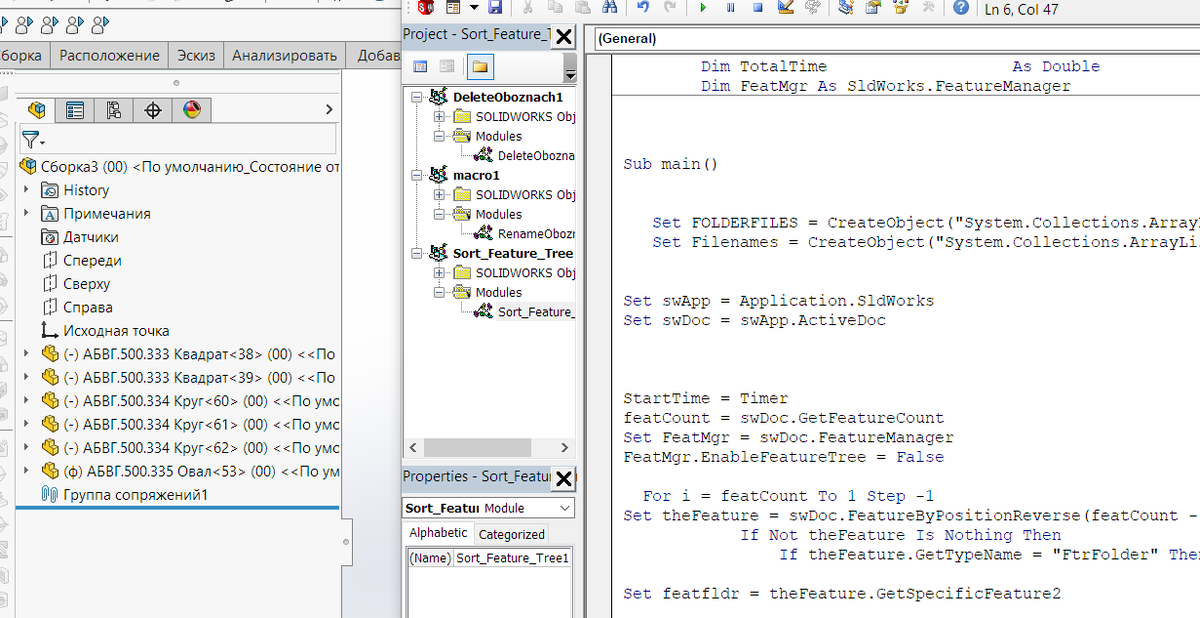The image size is (1200, 618).
Task: Close the Properties panel
Action: pos(564,479)
